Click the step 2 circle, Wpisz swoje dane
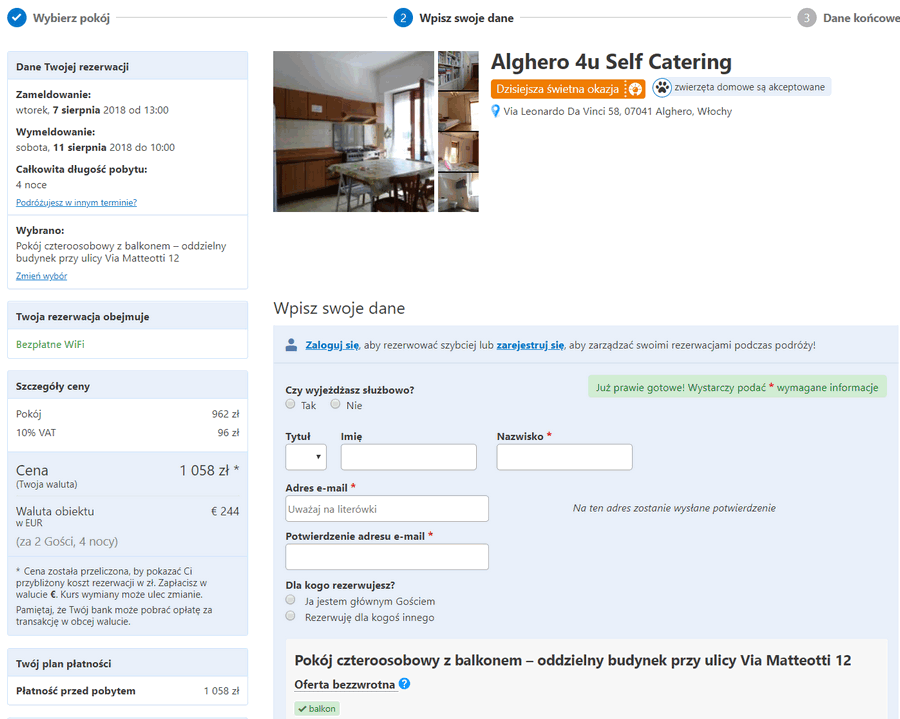900x719 pixels. (x=403, y=18)
